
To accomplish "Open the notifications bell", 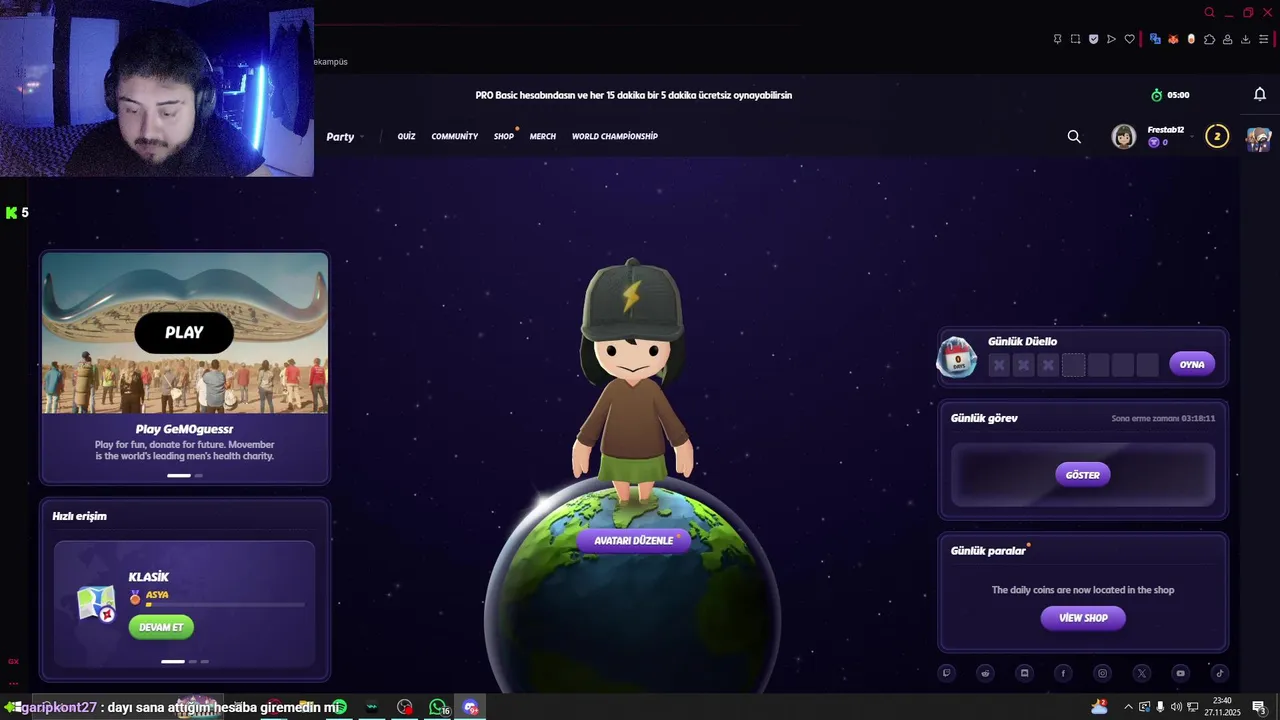I will pos(1260,94).
